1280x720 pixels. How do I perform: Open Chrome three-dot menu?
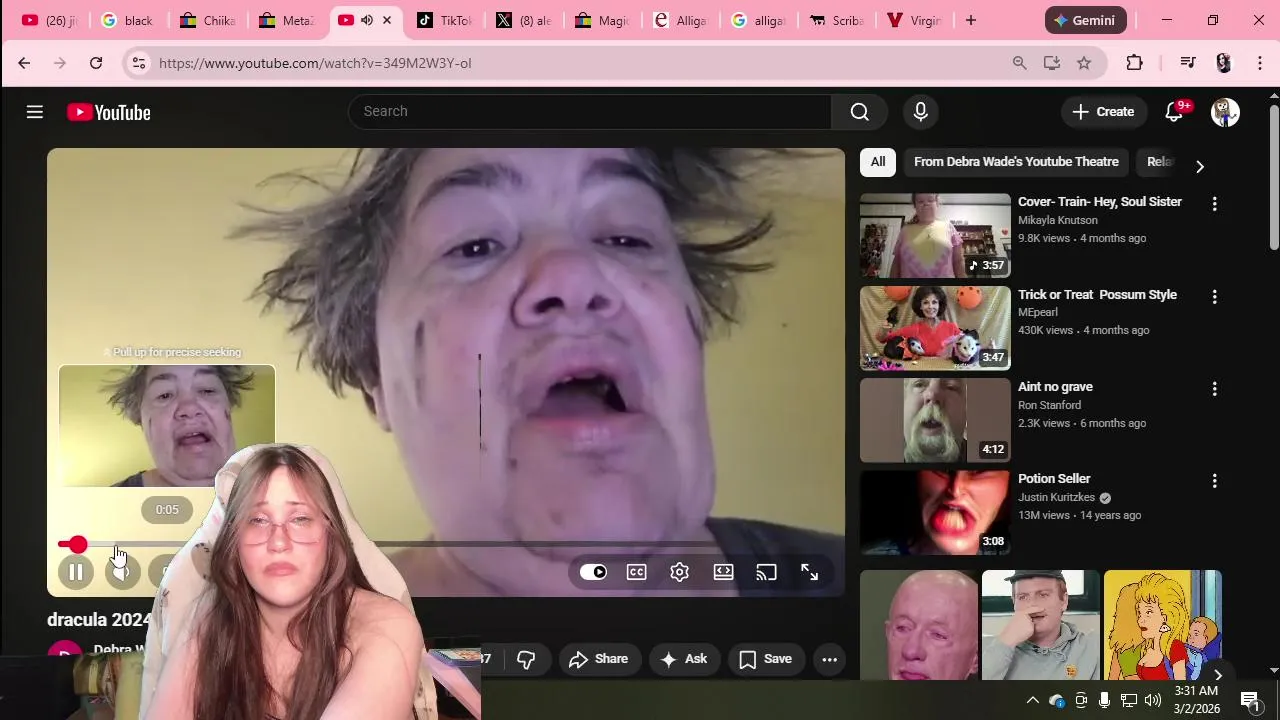(x=1260, y=63)
